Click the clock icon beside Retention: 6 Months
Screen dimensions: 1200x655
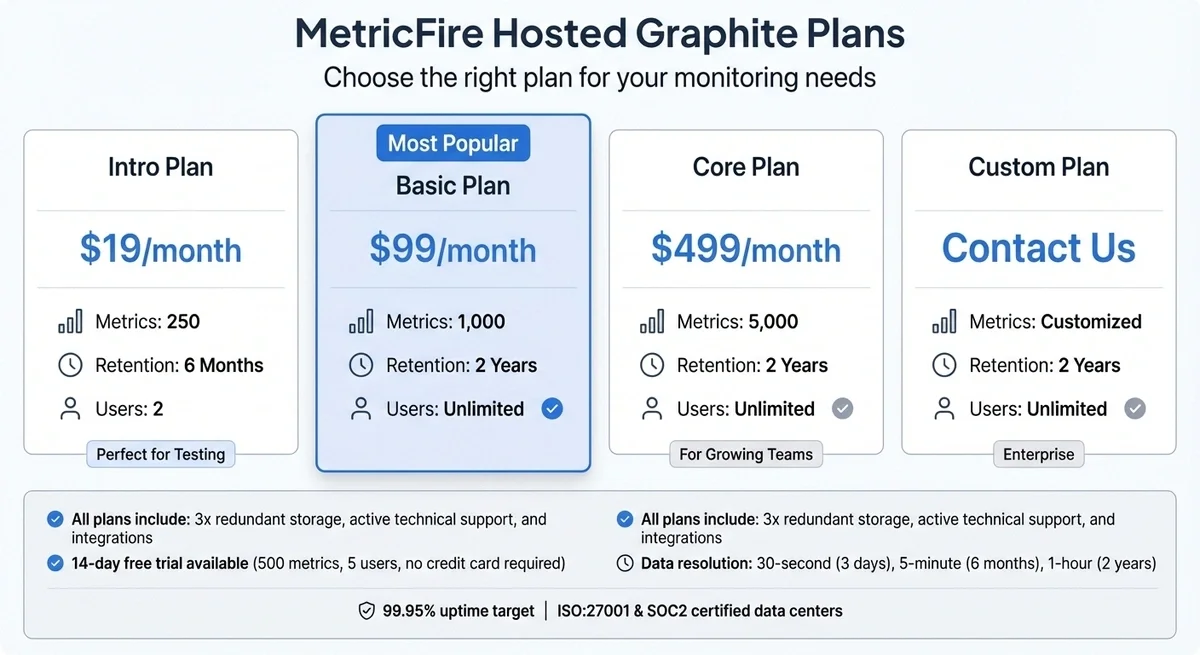coord(70,365)
